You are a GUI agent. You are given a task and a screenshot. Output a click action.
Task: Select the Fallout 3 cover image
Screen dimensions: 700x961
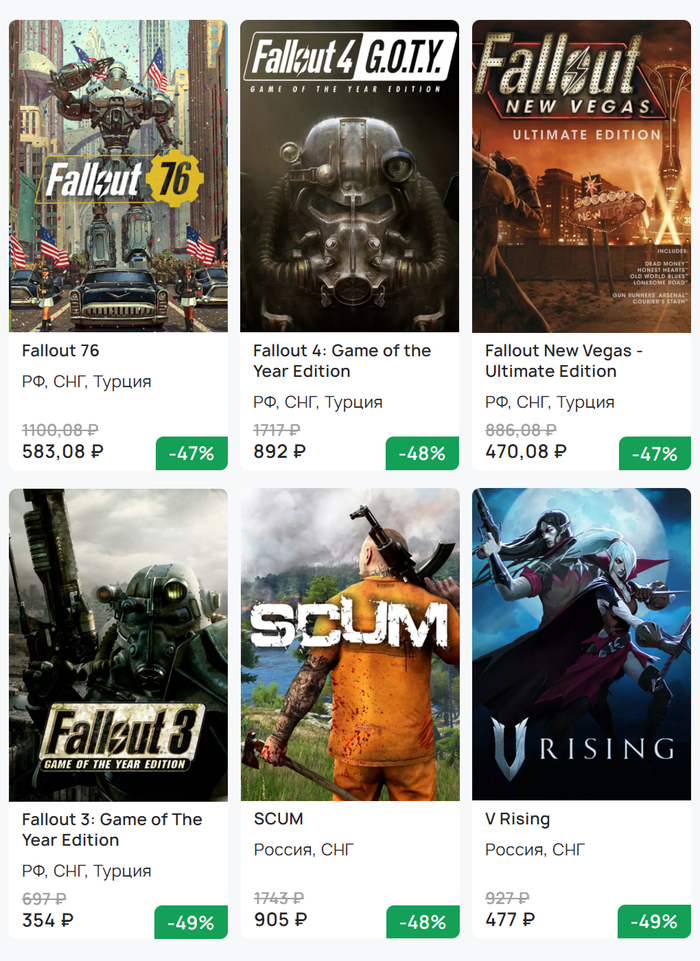point(118,645)
